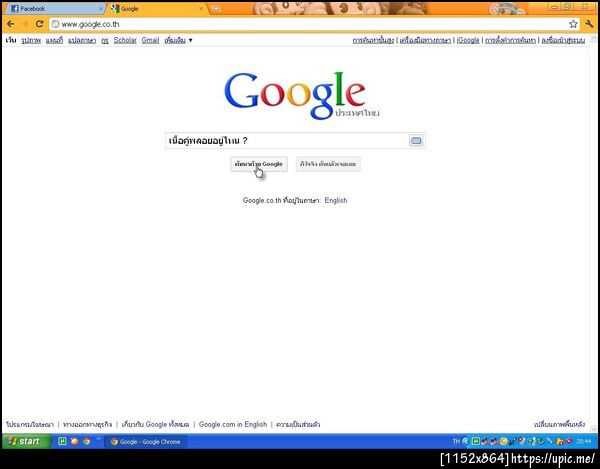
Task: Select the Web (เว็บ) item in top bar
Action: [x=11, y=40]
